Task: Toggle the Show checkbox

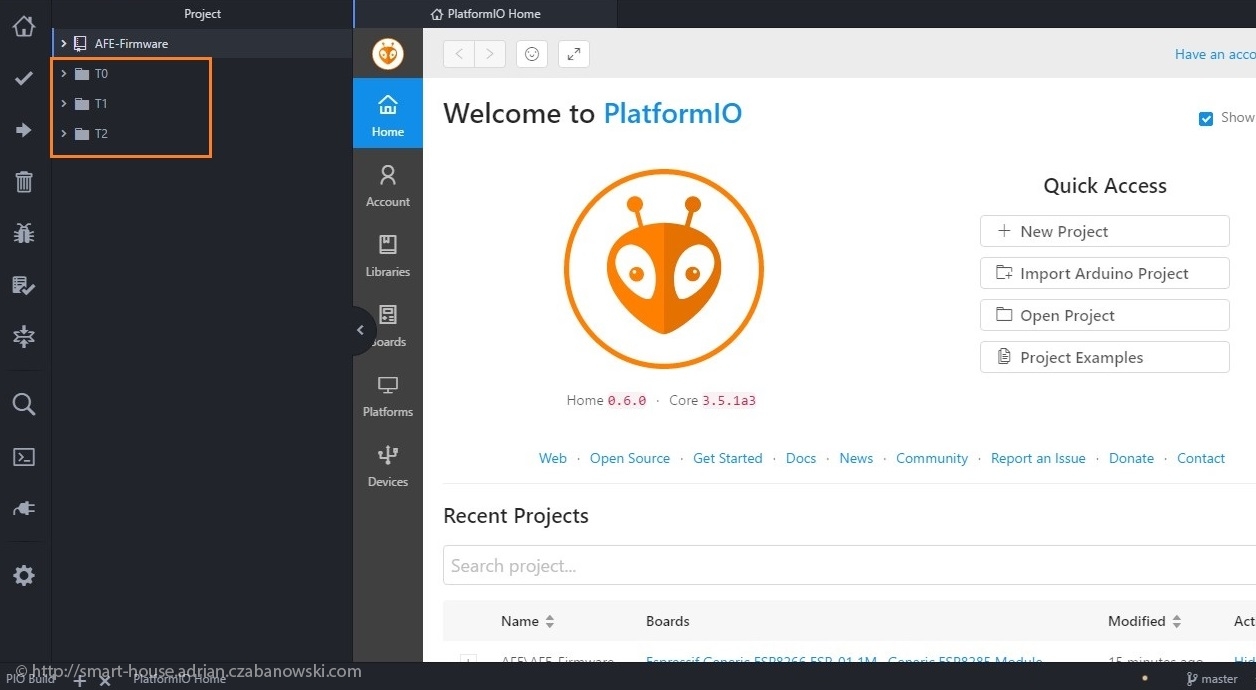Action: [1206, 118]
